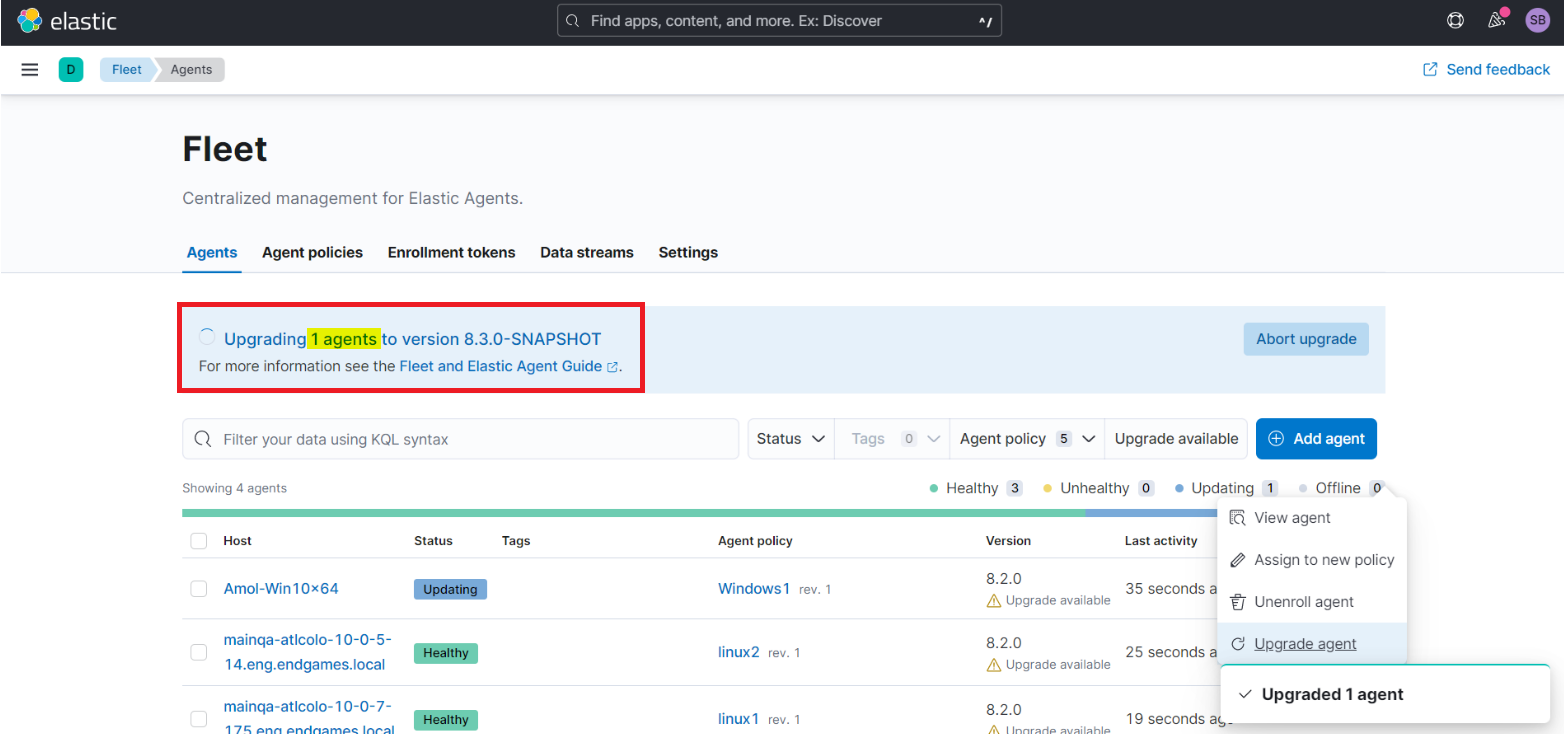Click the external link icon beside Fleet guide
Viewport: 1564px width, 734px height.
point(613,366)
